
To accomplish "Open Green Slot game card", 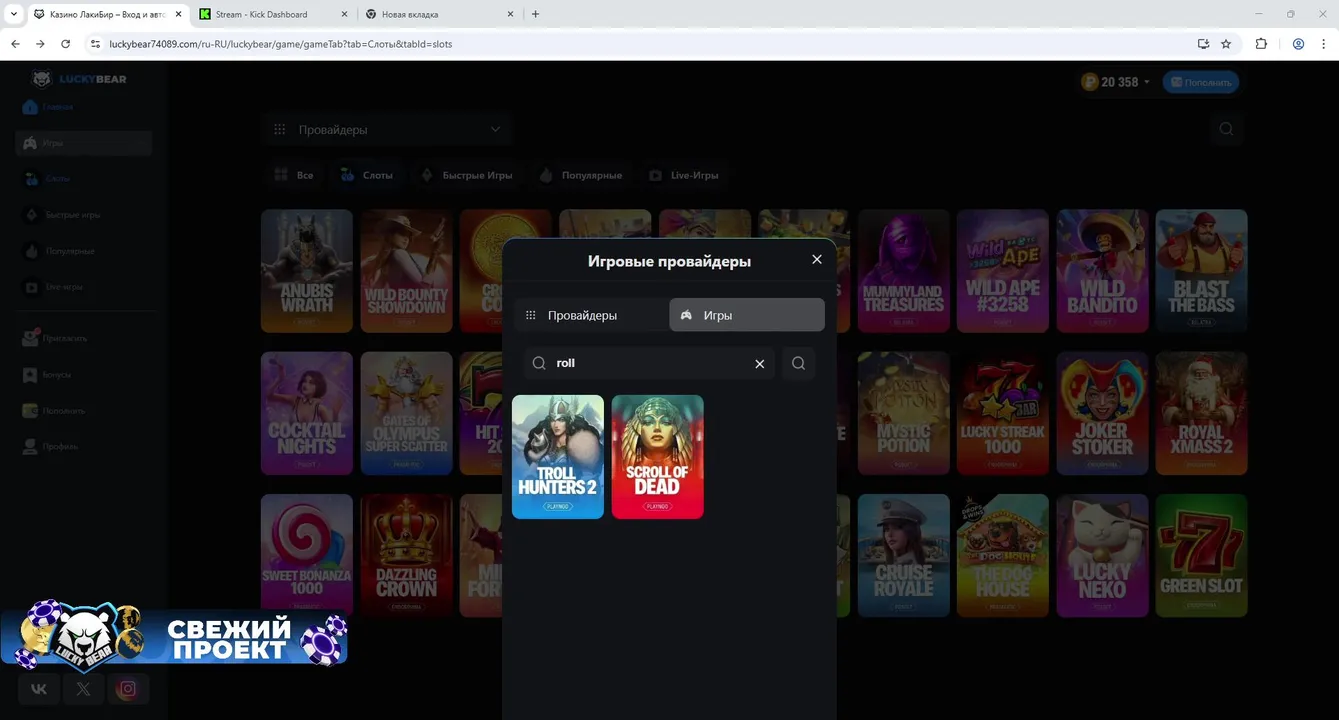I will [1201, 555].
